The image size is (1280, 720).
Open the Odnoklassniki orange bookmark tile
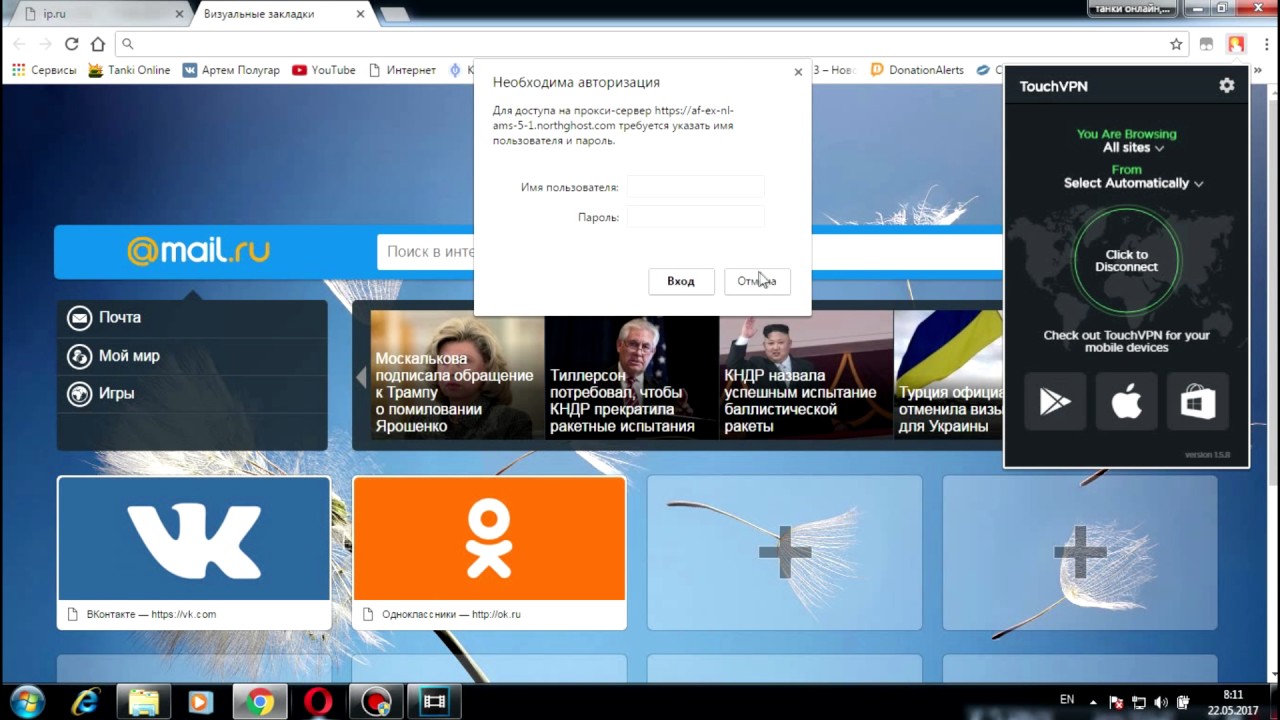coord(490,552)
